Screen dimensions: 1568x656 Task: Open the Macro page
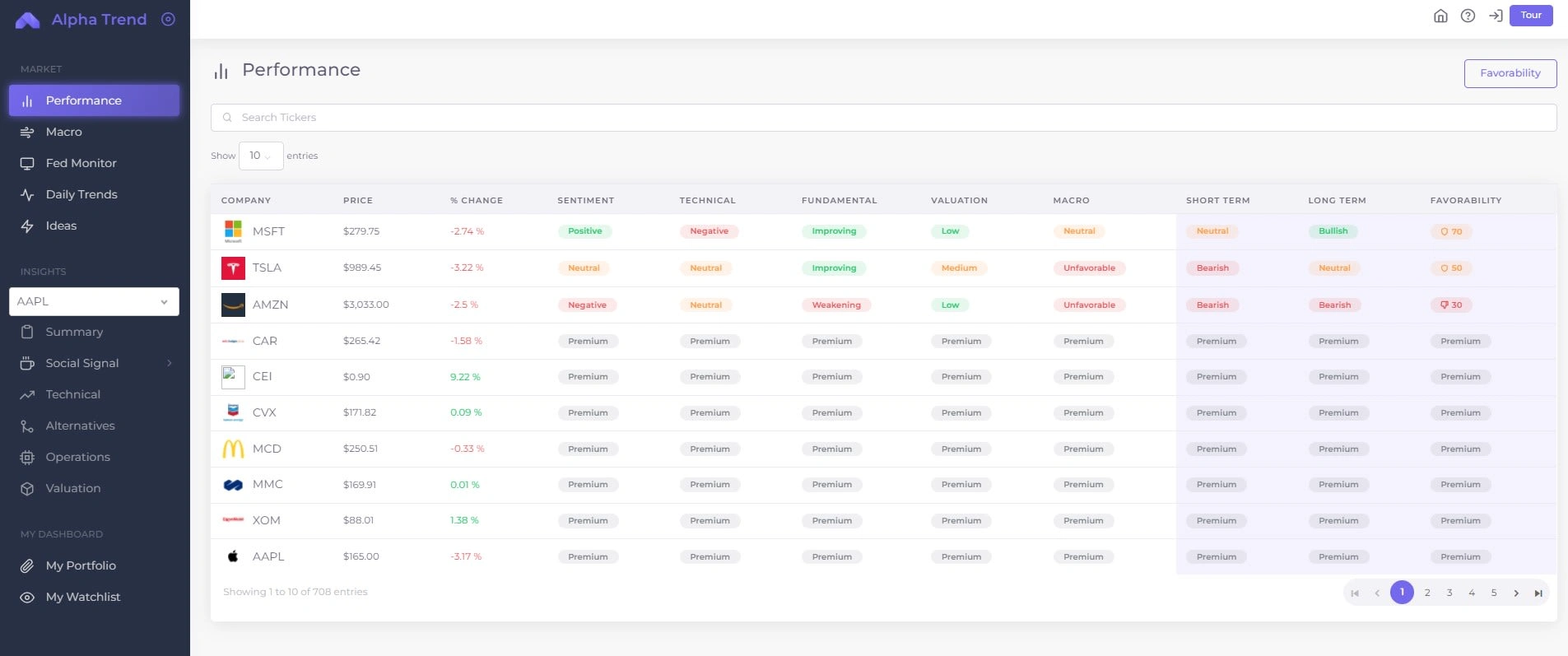(63, 132)
